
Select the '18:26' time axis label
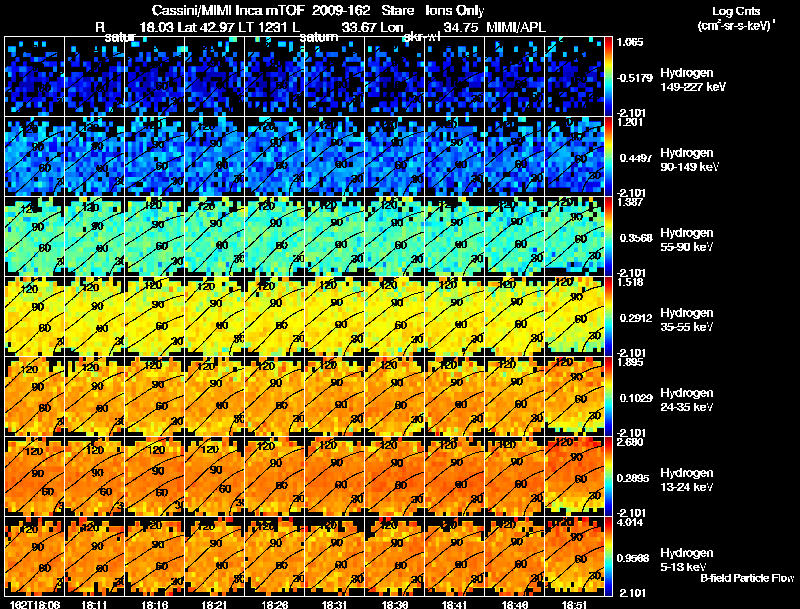point(273,604)
